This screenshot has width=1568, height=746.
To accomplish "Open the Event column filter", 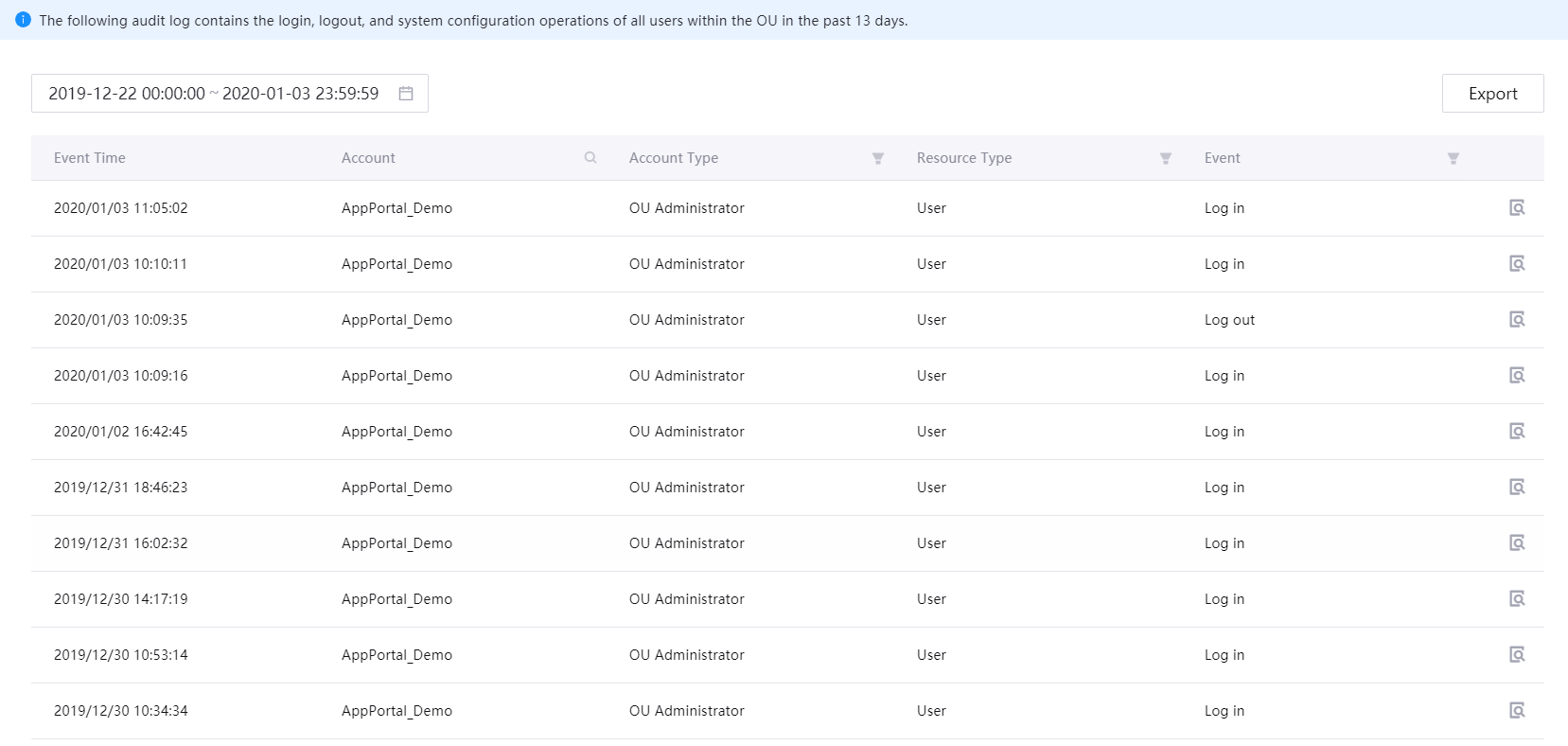I will (1453, 159).
